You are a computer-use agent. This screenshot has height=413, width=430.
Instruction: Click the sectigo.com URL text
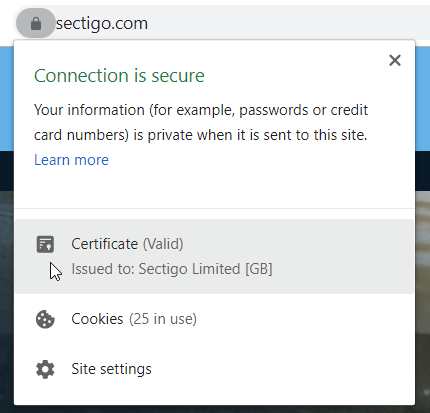102,23
